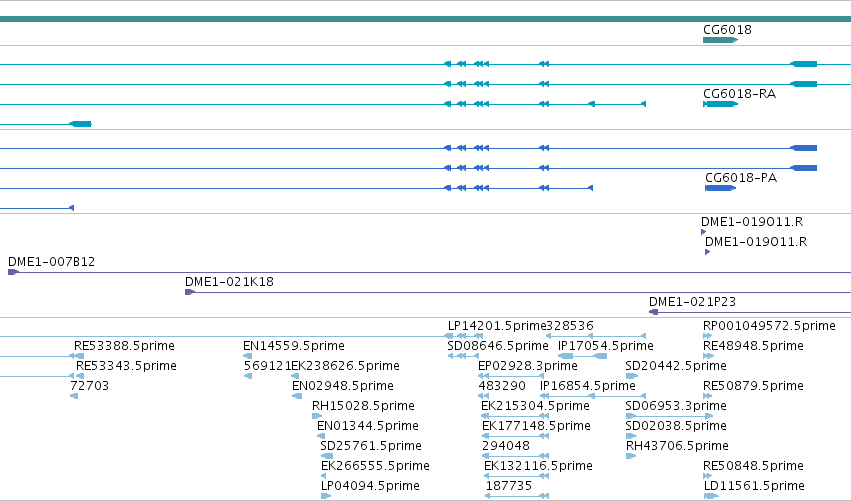Open the EK132116.5prime EST label
This screenshot has height=501, width=851.
click(538, 466)
